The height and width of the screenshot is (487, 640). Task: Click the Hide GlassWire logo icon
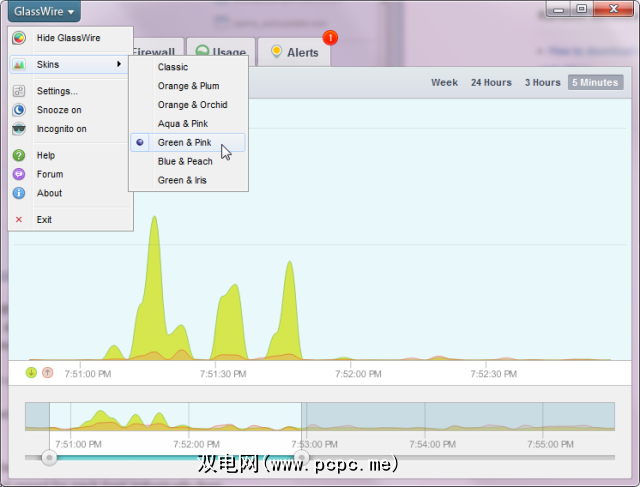pyautogui.click(x=19, y=38)
